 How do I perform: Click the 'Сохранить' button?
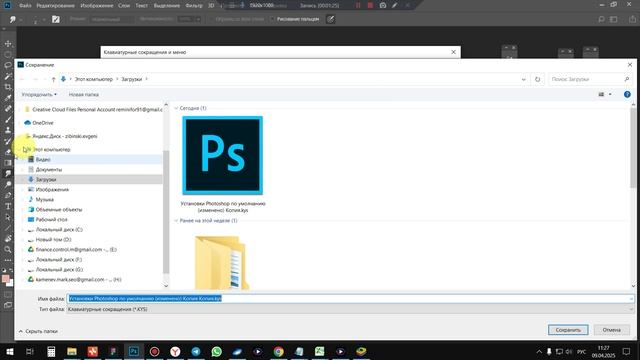point(568,330)
